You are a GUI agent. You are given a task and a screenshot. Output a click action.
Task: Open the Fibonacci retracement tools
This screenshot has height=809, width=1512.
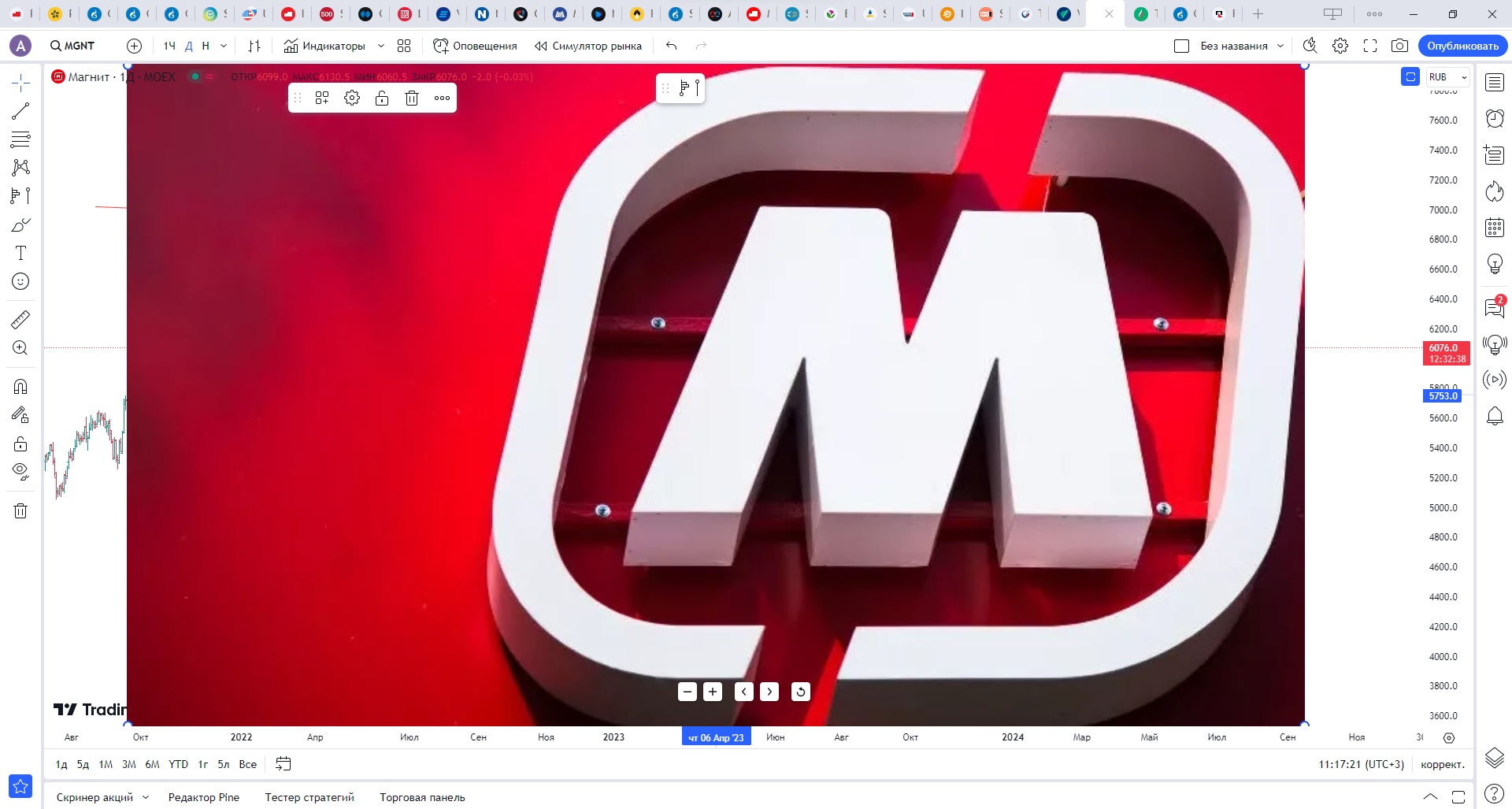point(20,139)
